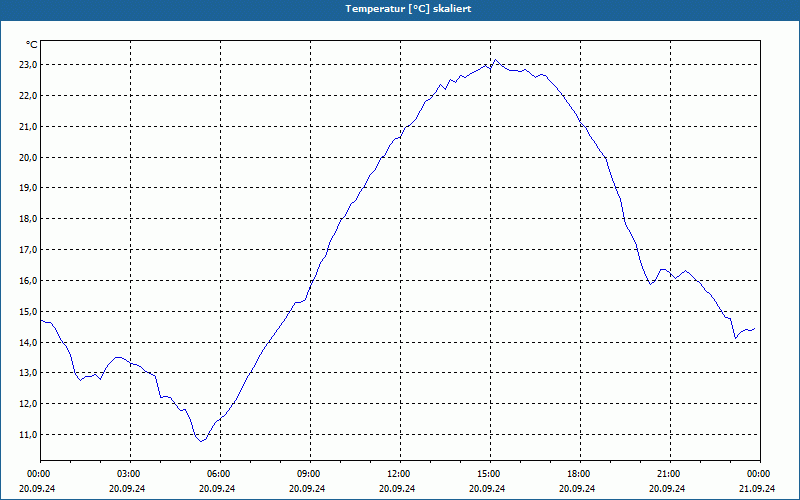The image size is (800, 500).
Task: Select the 09:00 time tick label
Action: pos(308,474)
